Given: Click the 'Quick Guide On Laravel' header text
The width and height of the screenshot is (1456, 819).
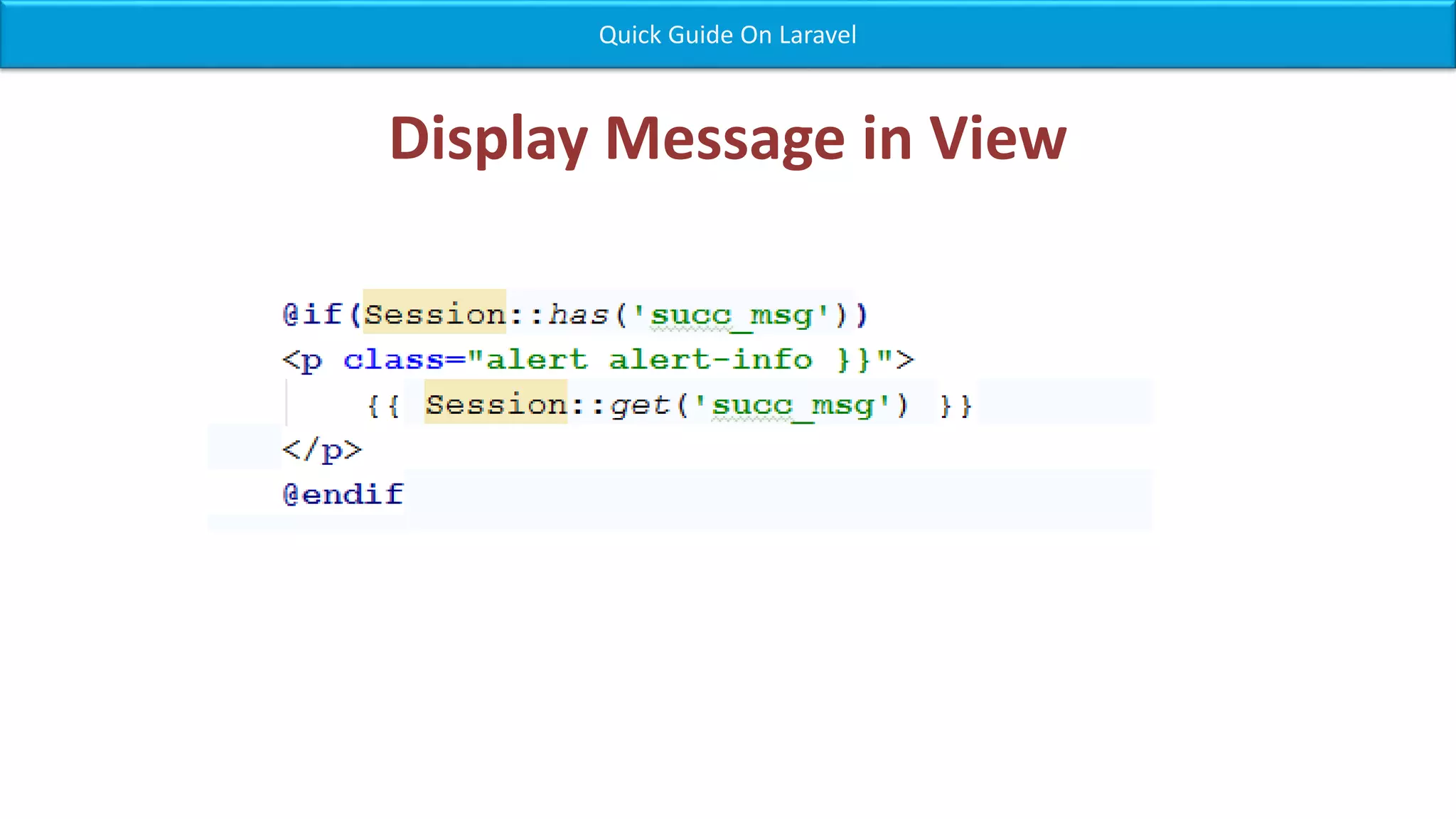Looking at the screenshot, I should coord(727,35).
